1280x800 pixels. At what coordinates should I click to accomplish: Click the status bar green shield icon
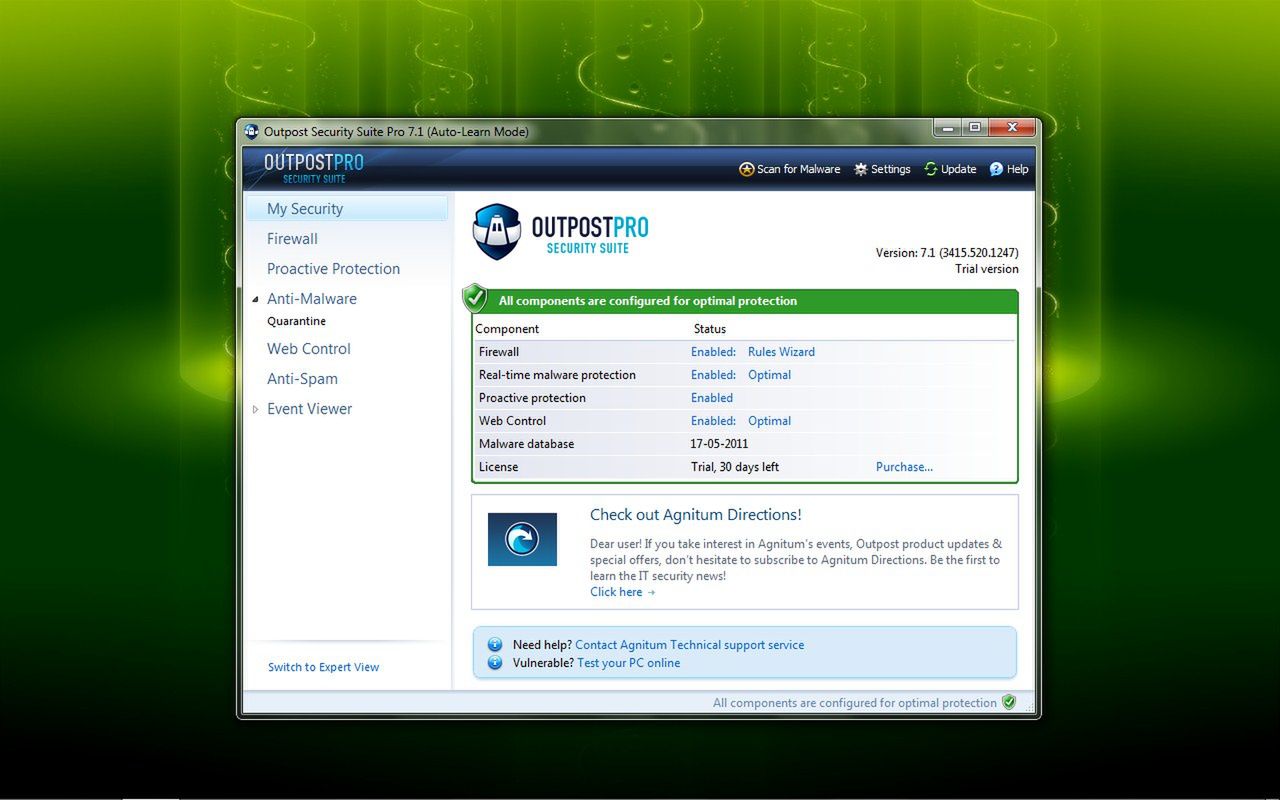pyautogui.click(x=1009, y=702)
